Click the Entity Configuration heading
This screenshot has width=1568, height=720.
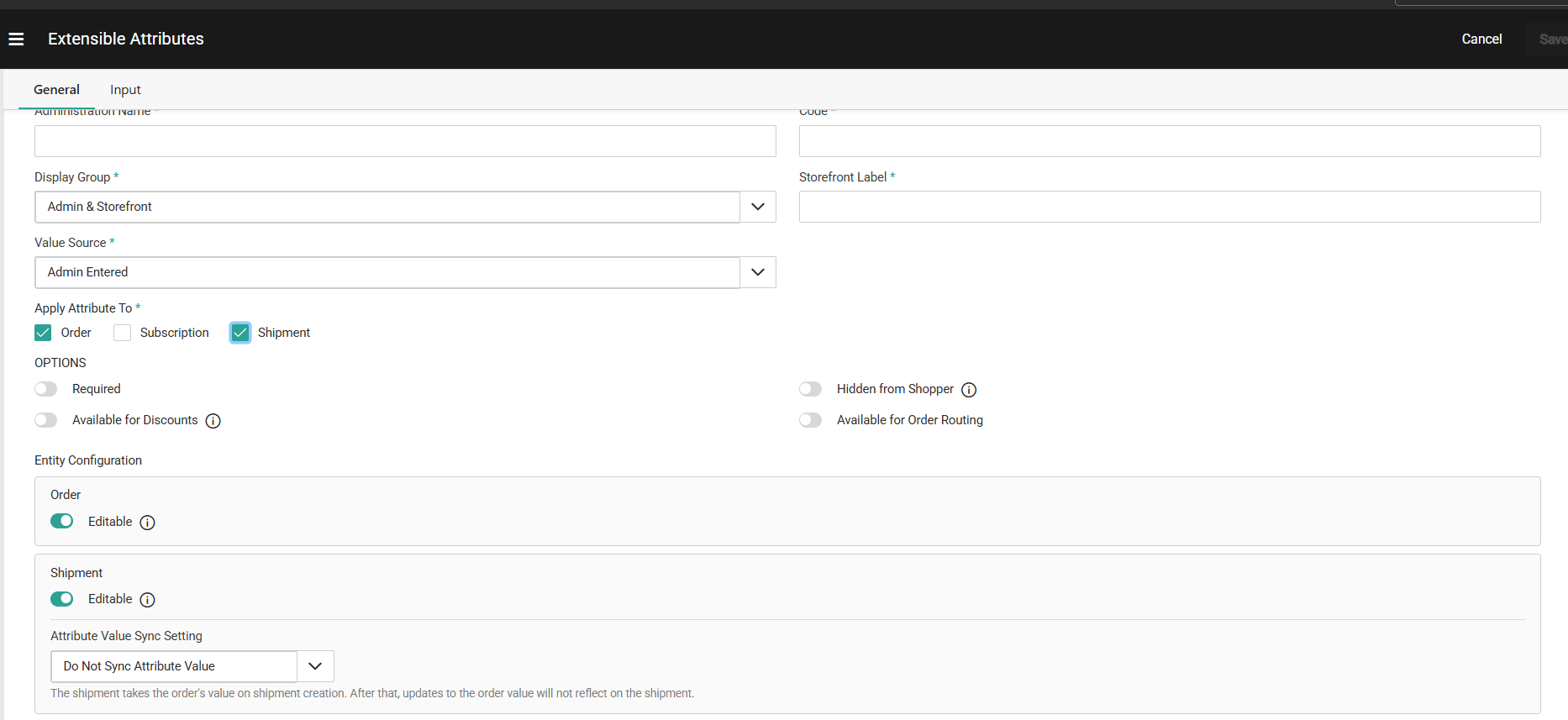(x=88, y=460)
